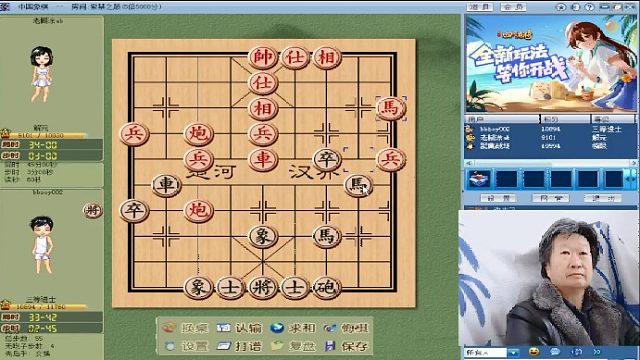Click the star favorite icon in title bar
Viewport: 640px width, 360px height.
pyautogui.click(x=561, y=7)
